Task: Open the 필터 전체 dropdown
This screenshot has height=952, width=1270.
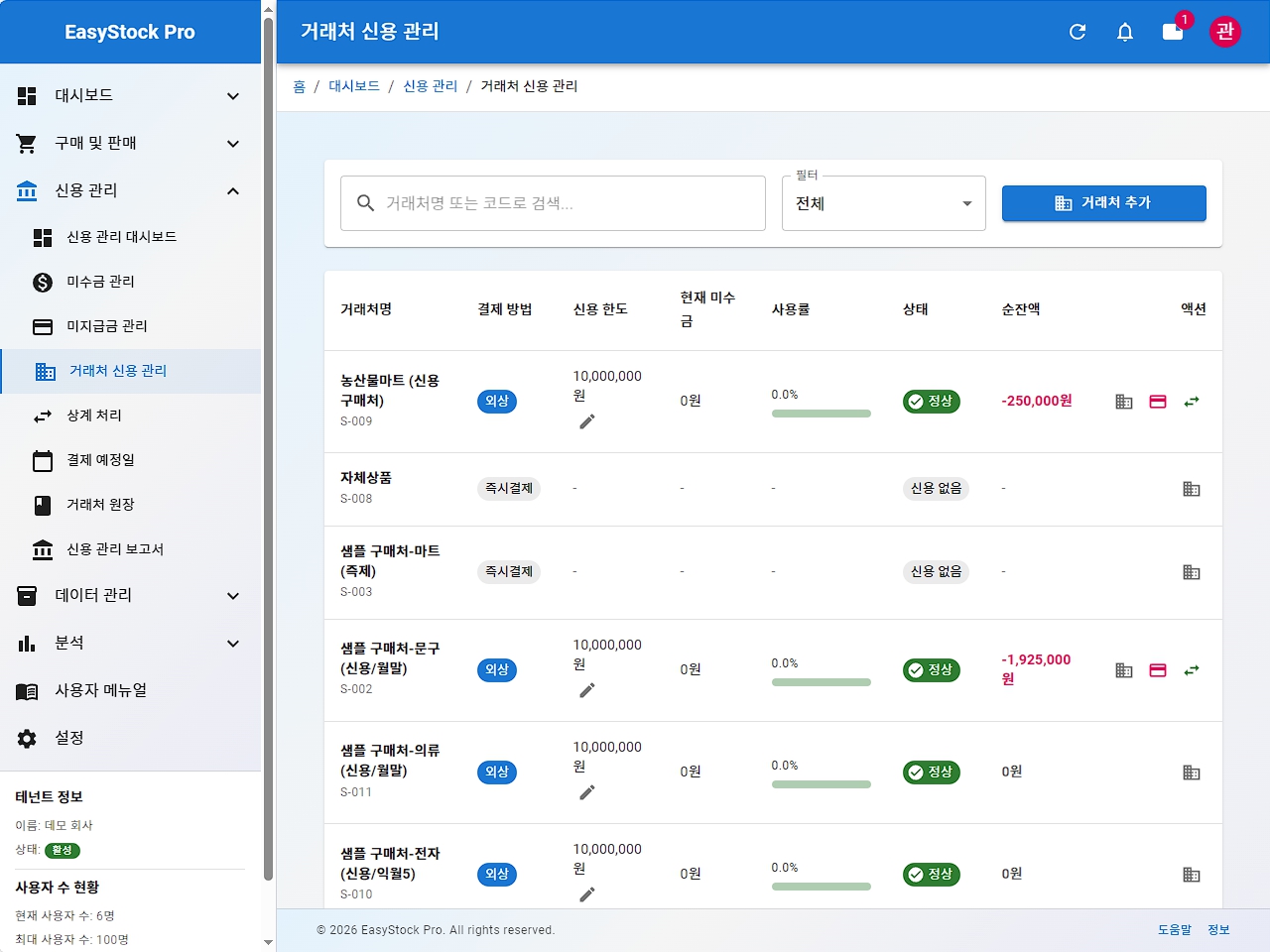Action: pyautogui.click(x=883, y=203)
